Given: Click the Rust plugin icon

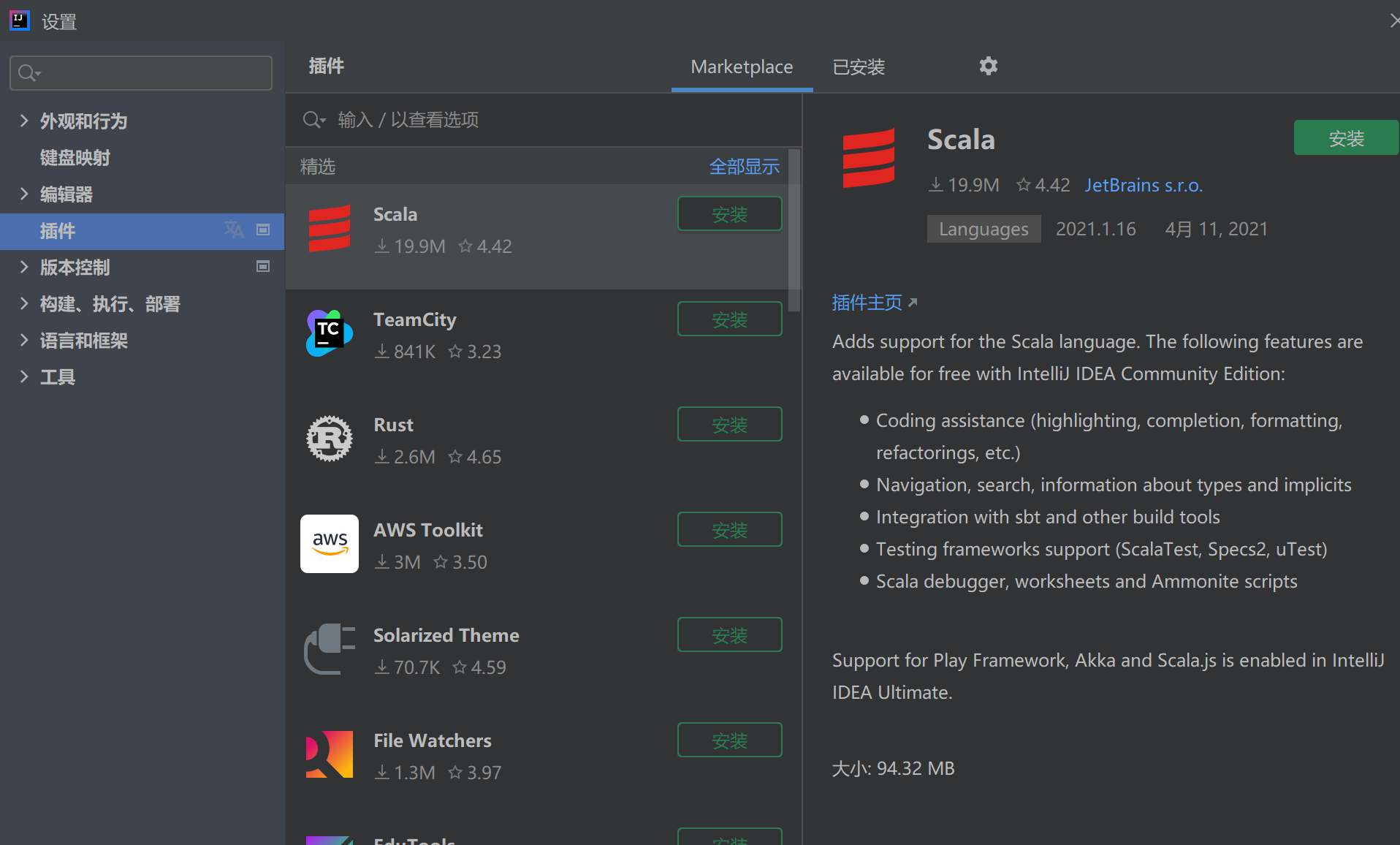Looking at the screenshot, I should click(x=330, y=439).
